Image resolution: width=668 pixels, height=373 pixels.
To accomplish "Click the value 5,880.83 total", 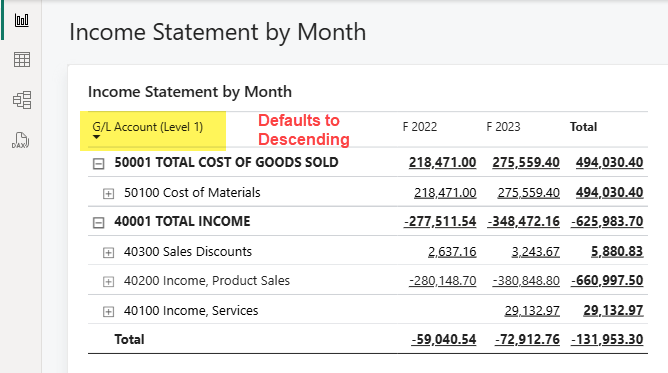I will 617,252.
